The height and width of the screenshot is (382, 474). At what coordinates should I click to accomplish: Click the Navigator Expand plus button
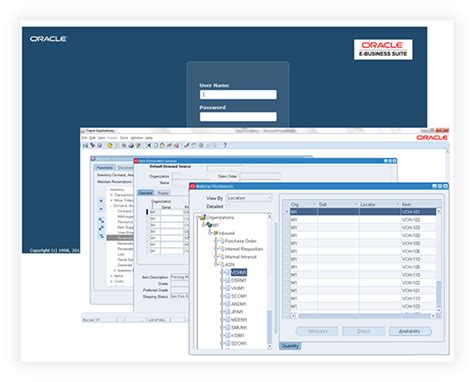[x=101, y=201]
